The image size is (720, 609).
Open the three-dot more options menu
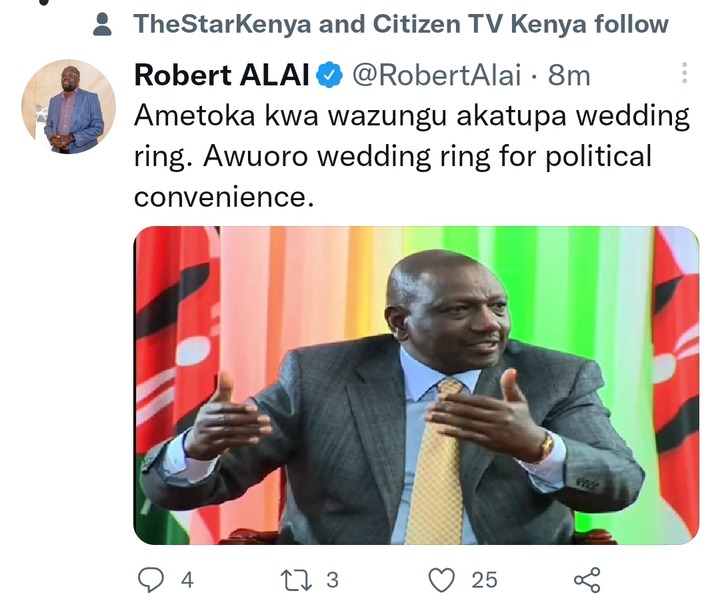pos(684,73)
